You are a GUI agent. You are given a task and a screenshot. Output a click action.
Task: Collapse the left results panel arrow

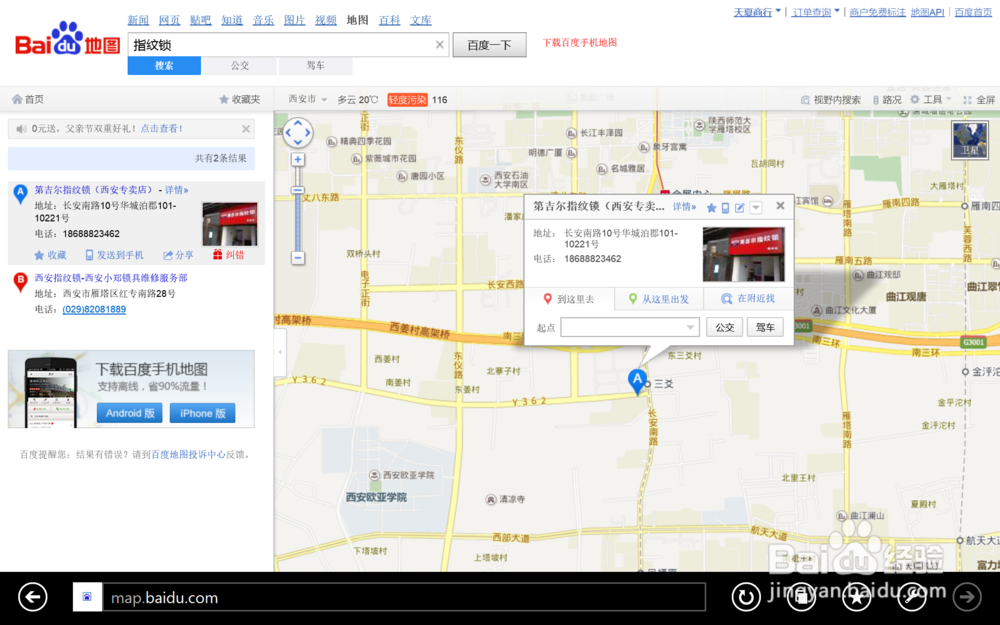pyautogui.click(x=279, y=351)
